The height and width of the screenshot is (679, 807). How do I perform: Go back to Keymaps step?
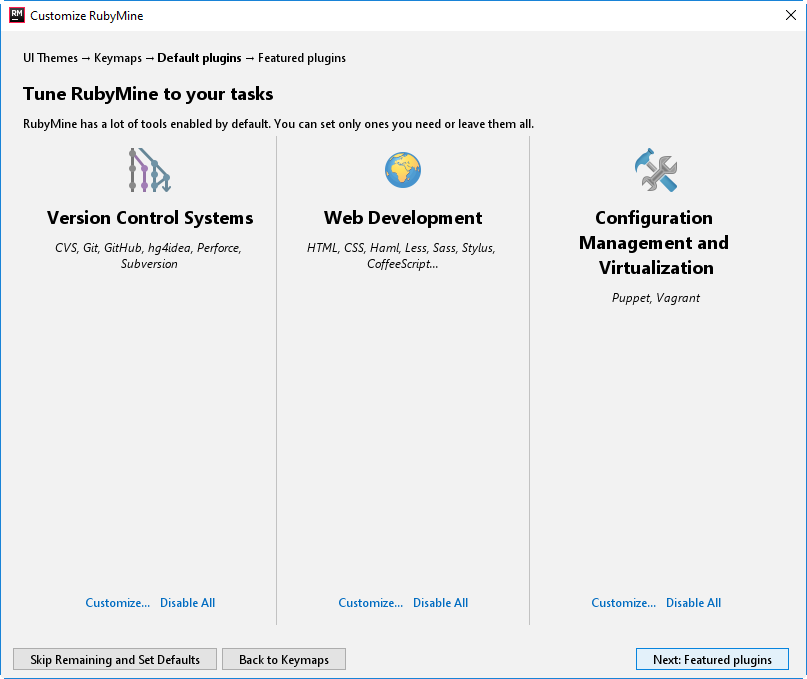pos(284,659)
